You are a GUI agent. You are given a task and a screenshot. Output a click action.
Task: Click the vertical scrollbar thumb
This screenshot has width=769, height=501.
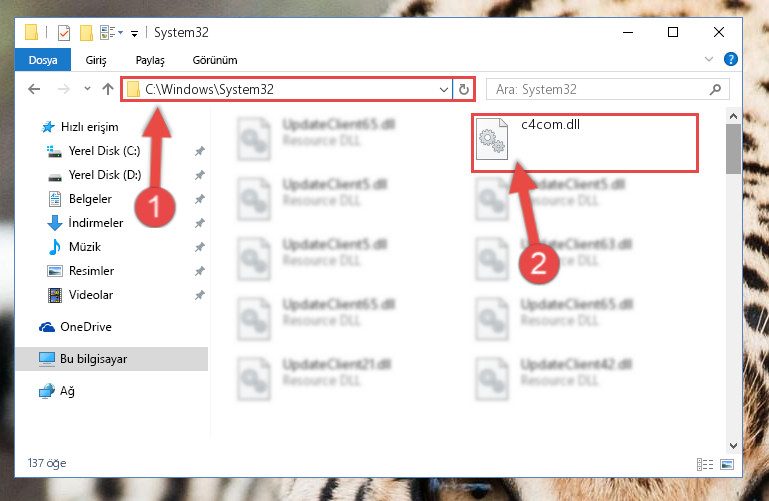coord(733,149)
